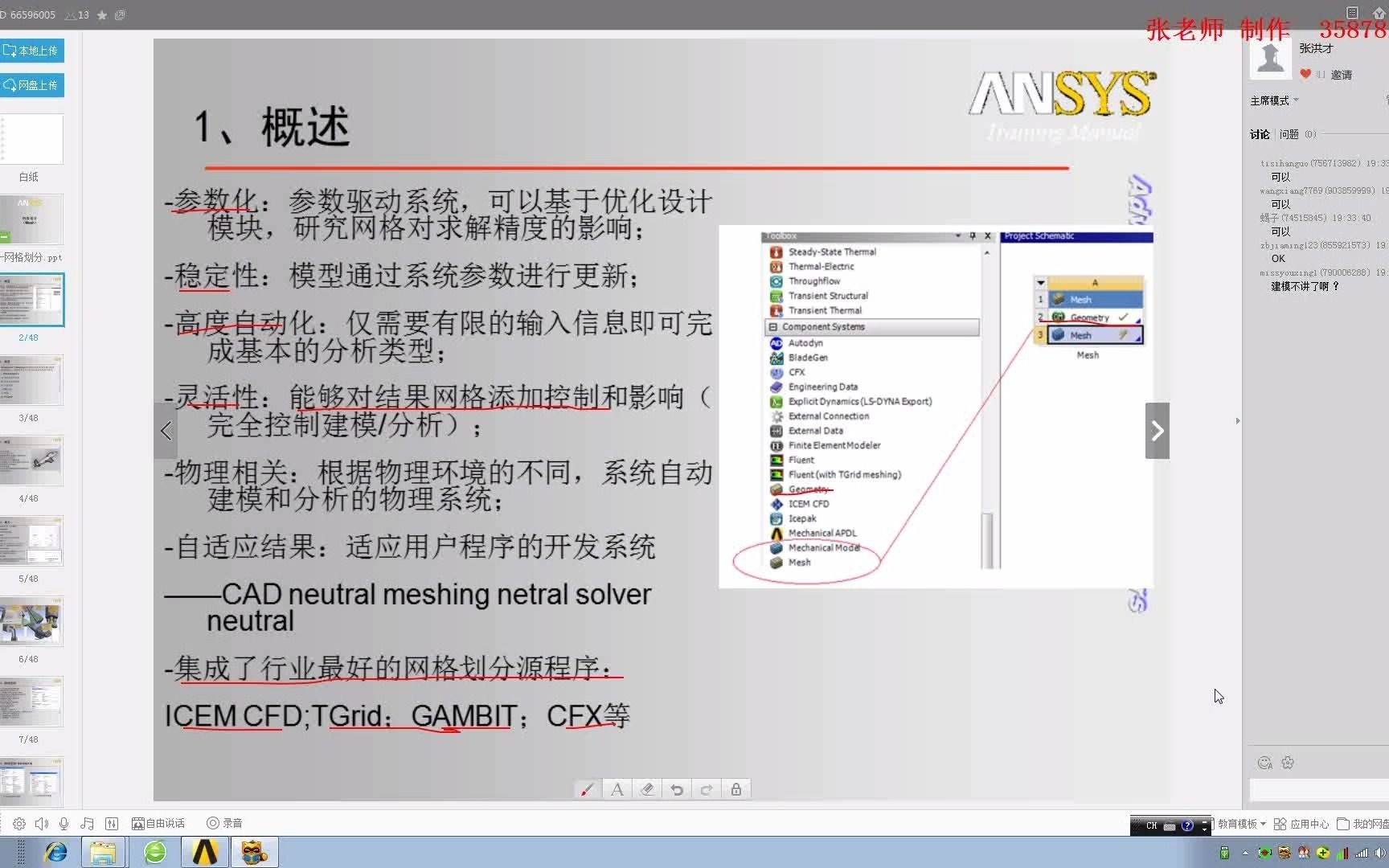
Task: Click the music note icon
Action: coord(88,823)
